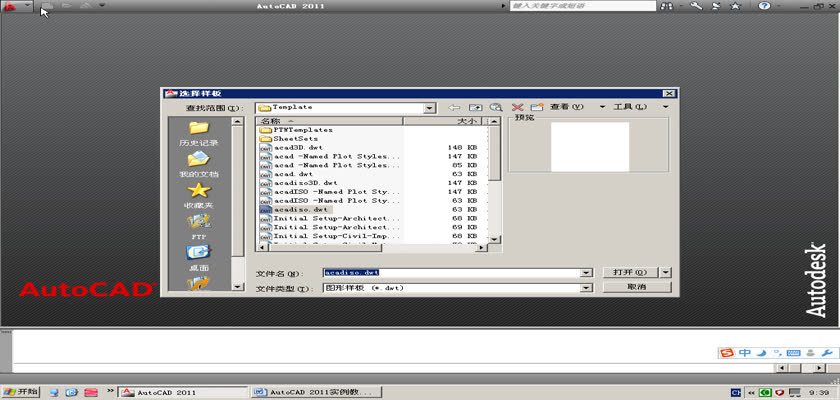
Task: Select 我的文档 My Documents shortcut
Action: pos(199,164)
